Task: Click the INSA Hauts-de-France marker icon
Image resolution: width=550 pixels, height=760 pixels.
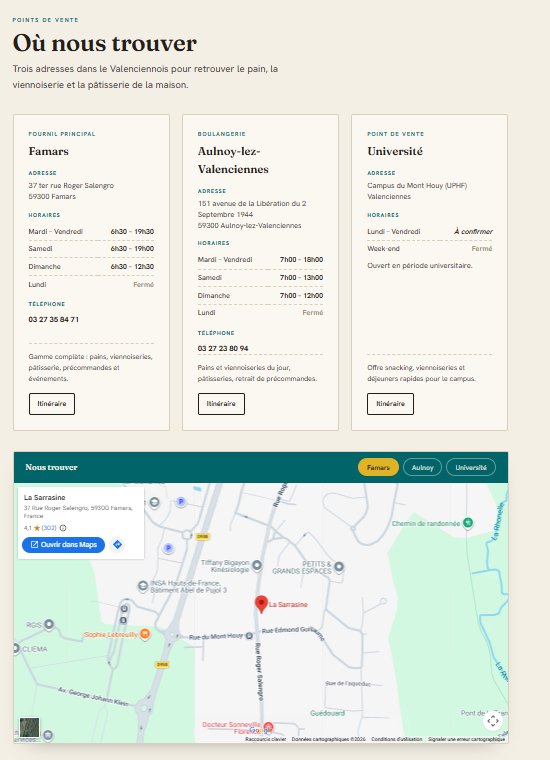Action: (x=143, y=586)
